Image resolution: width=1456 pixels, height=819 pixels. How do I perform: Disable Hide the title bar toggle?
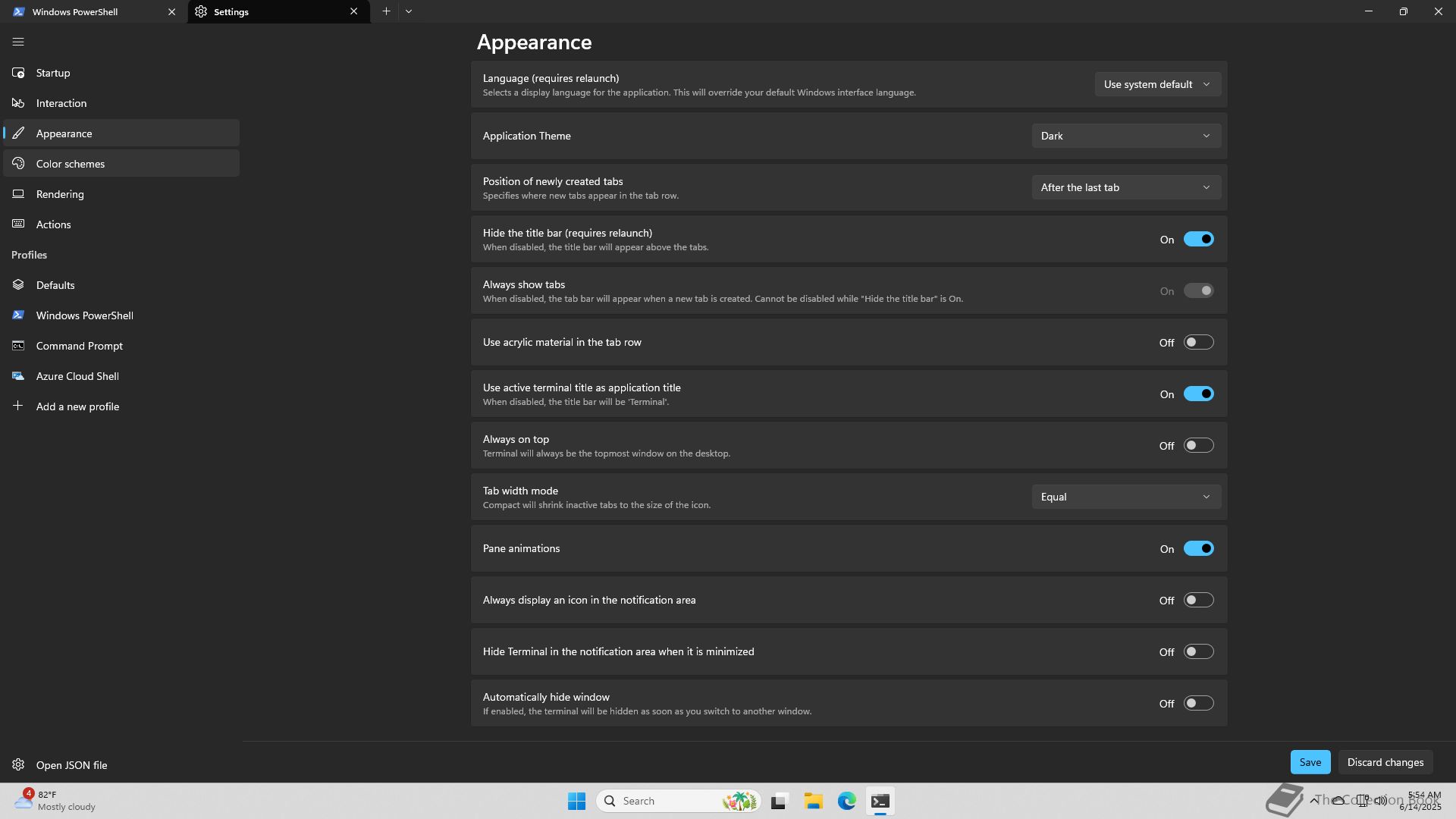click(x=1198, y=240)
